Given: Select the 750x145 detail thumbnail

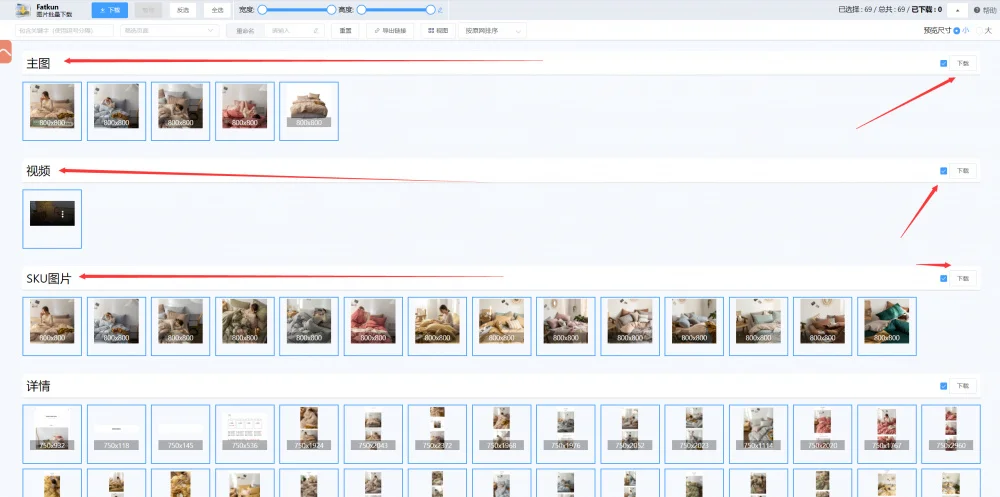Looking at the screenshot, I should 180,434.
